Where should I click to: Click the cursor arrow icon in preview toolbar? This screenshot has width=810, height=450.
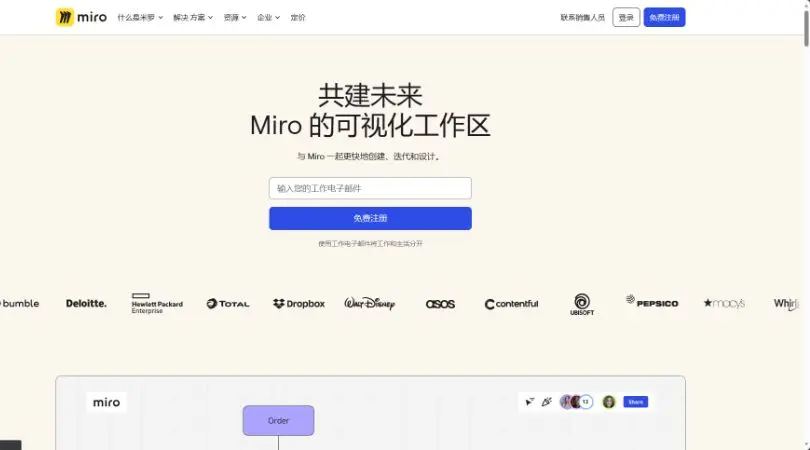[530, 401]
